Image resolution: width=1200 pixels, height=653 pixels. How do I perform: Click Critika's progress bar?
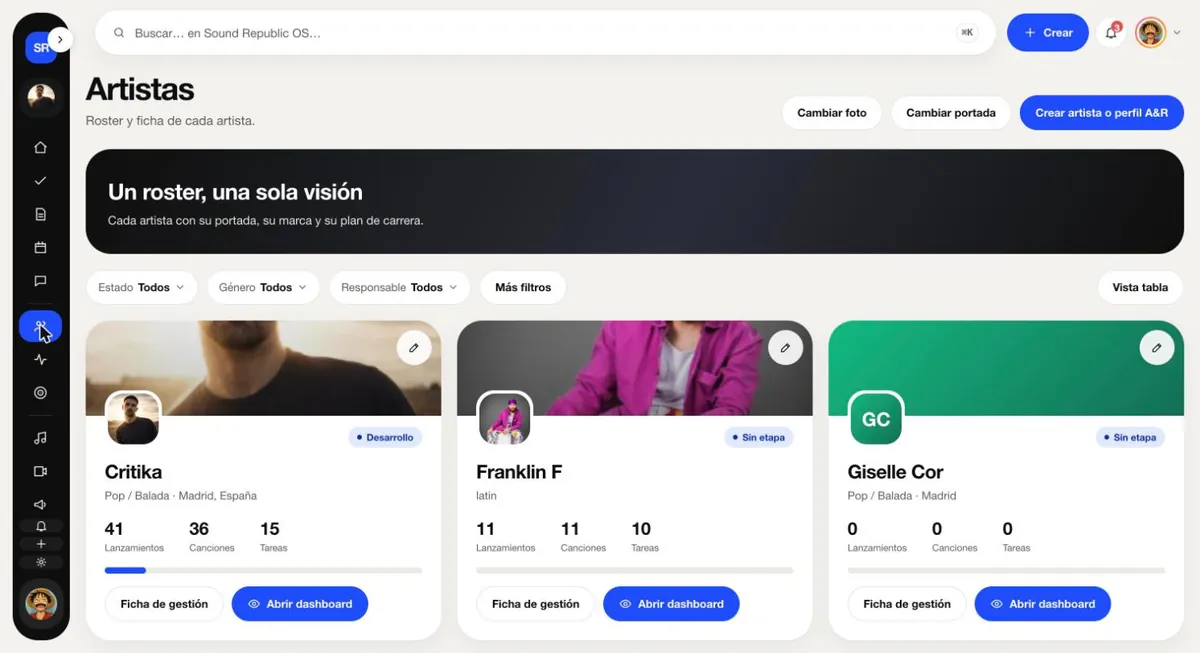pyautogui.click(x=263, y=571)
